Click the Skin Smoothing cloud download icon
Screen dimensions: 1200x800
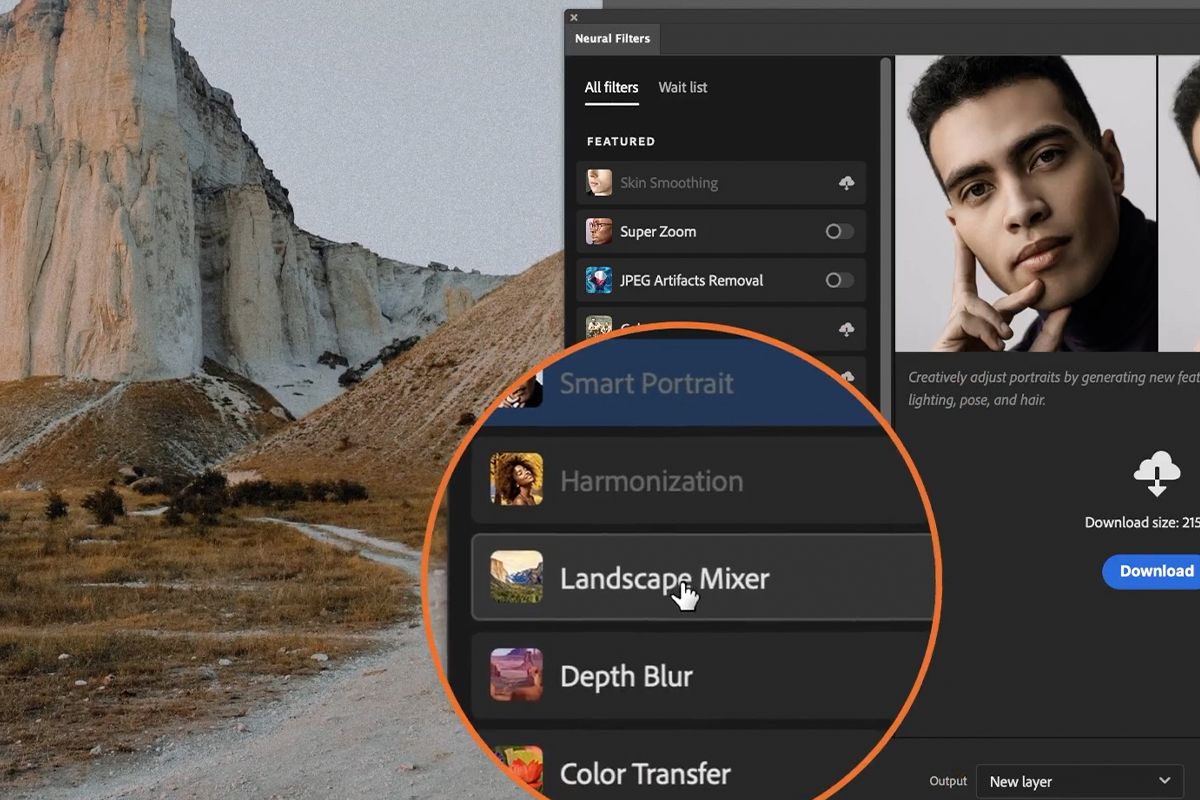tap(846, 183)
